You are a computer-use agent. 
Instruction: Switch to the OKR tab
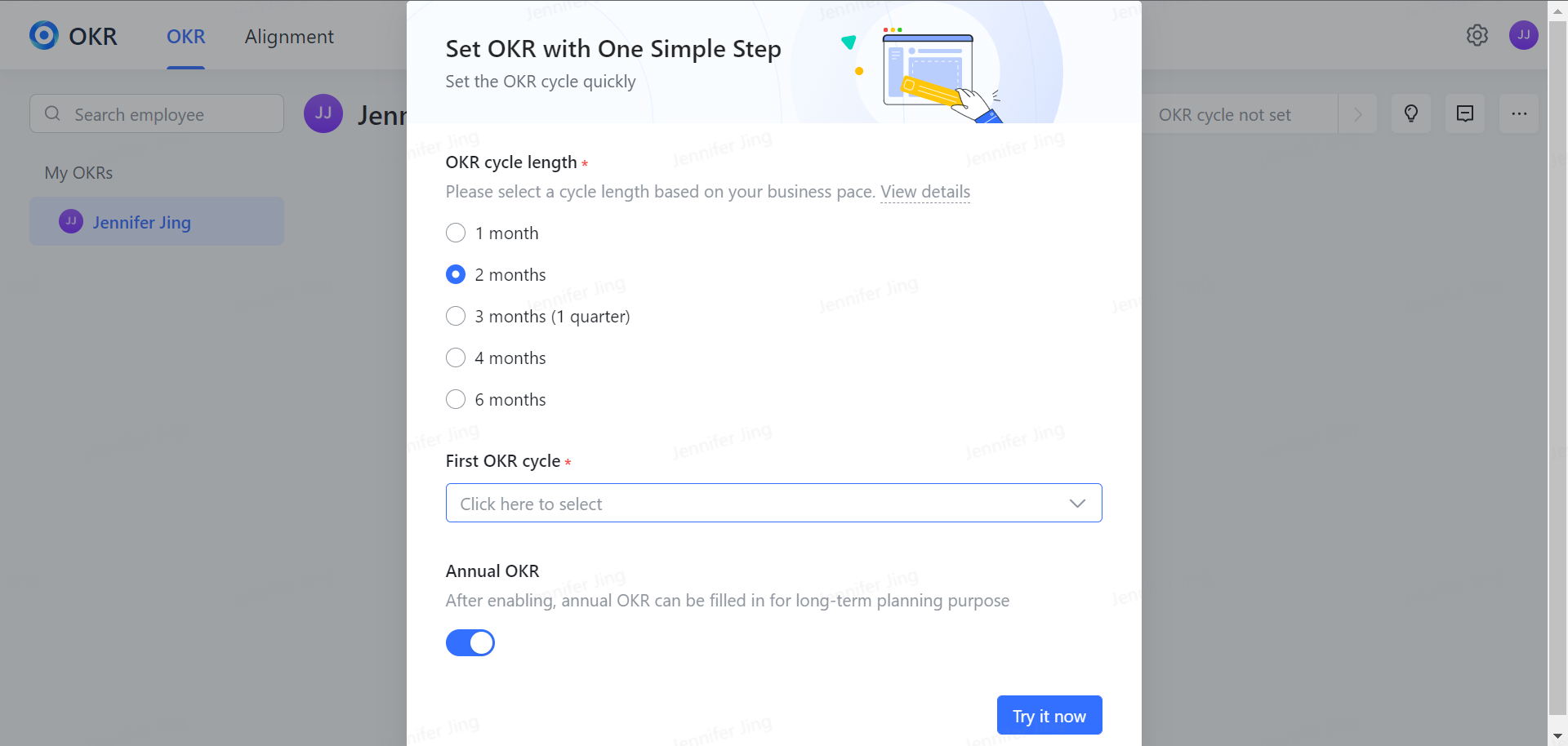(185, 37)
